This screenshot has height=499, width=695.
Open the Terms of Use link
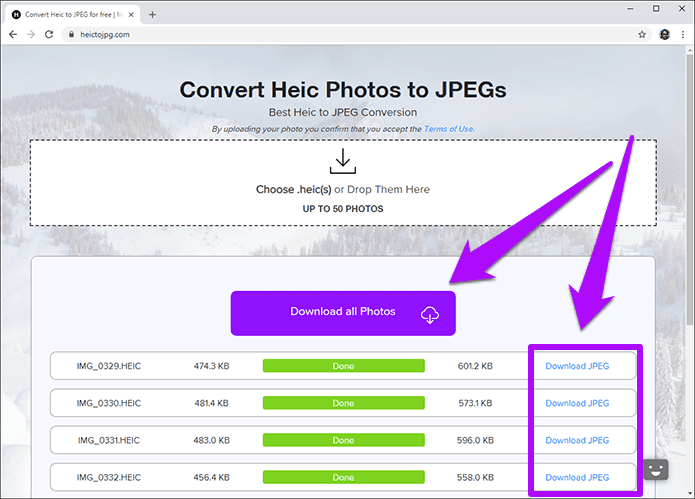coord(449,129)
